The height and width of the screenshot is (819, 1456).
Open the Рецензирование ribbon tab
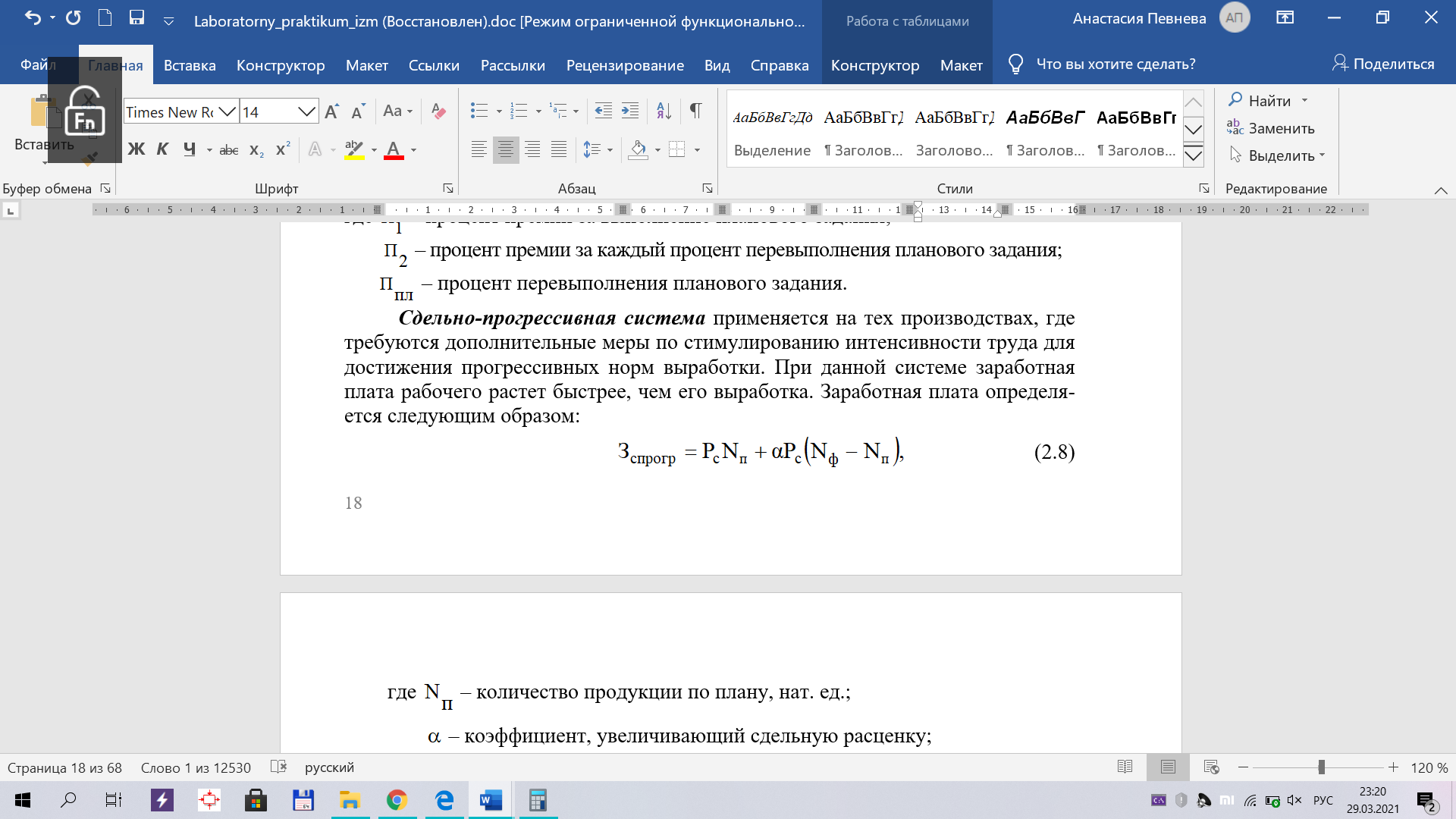[625, 65]
